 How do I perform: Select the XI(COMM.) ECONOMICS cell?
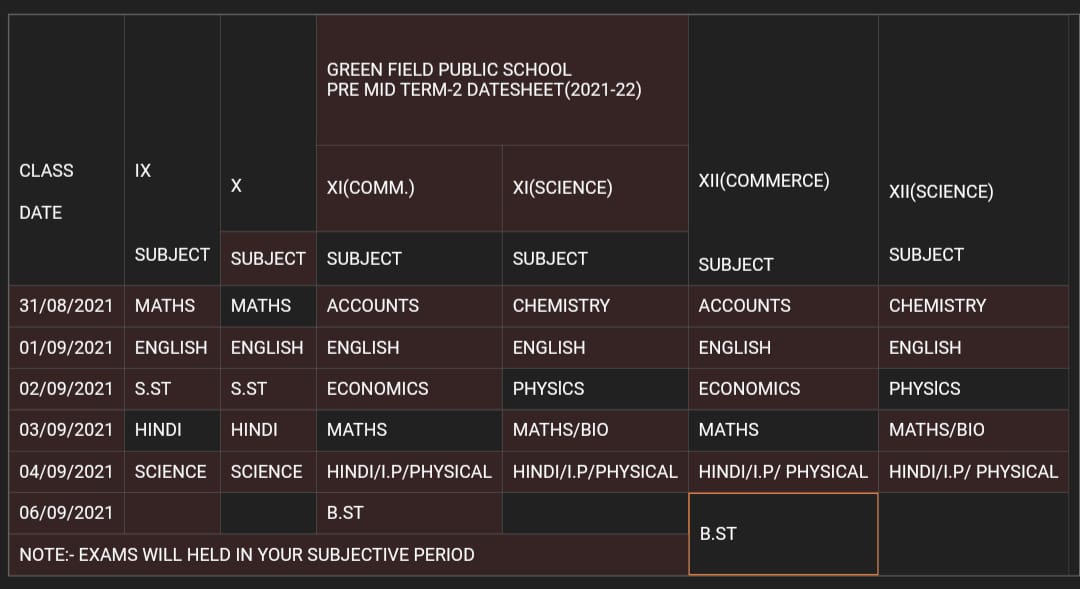point(409,389)
